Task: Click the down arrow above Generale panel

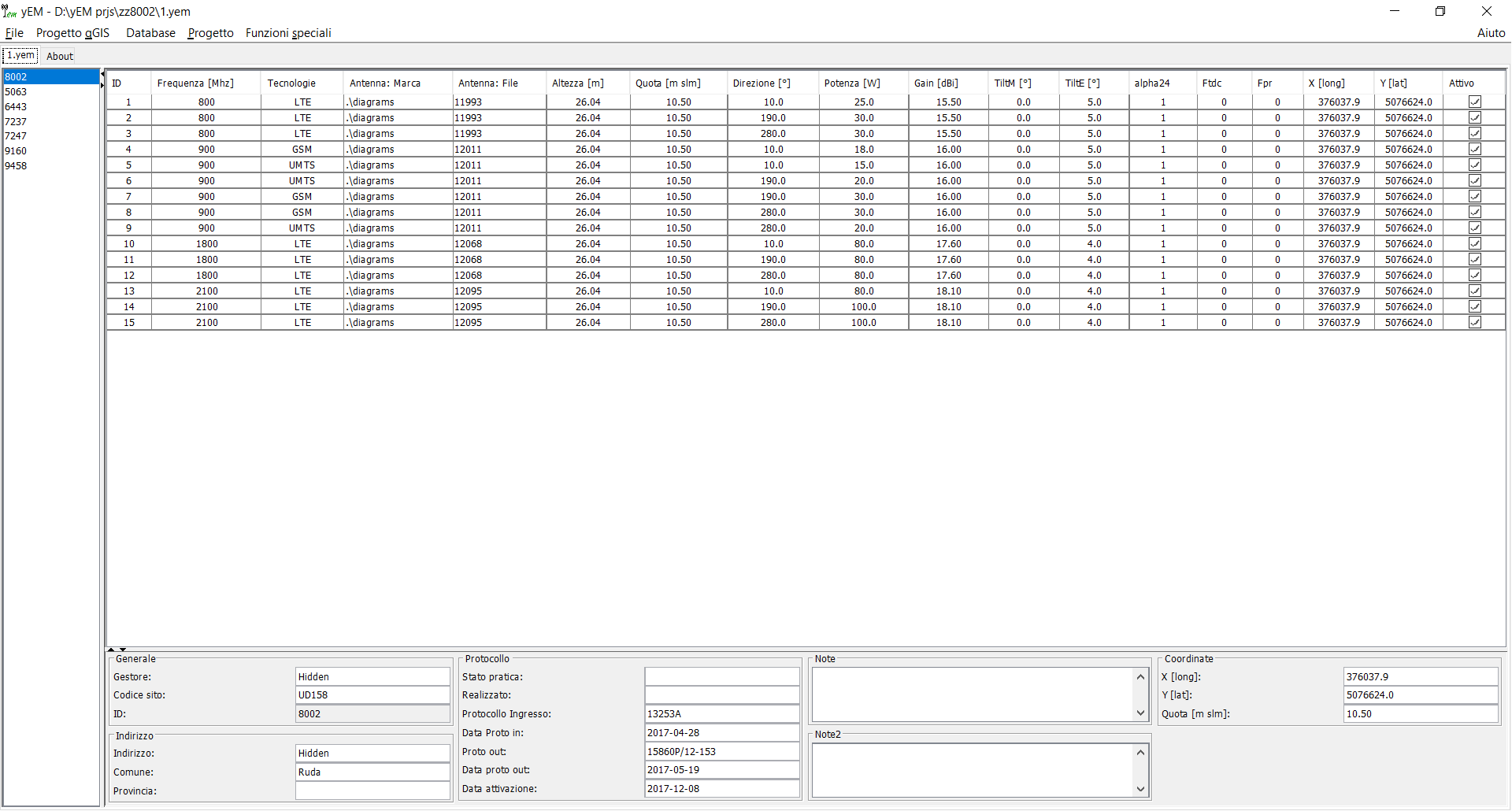Action: (123, 650)
